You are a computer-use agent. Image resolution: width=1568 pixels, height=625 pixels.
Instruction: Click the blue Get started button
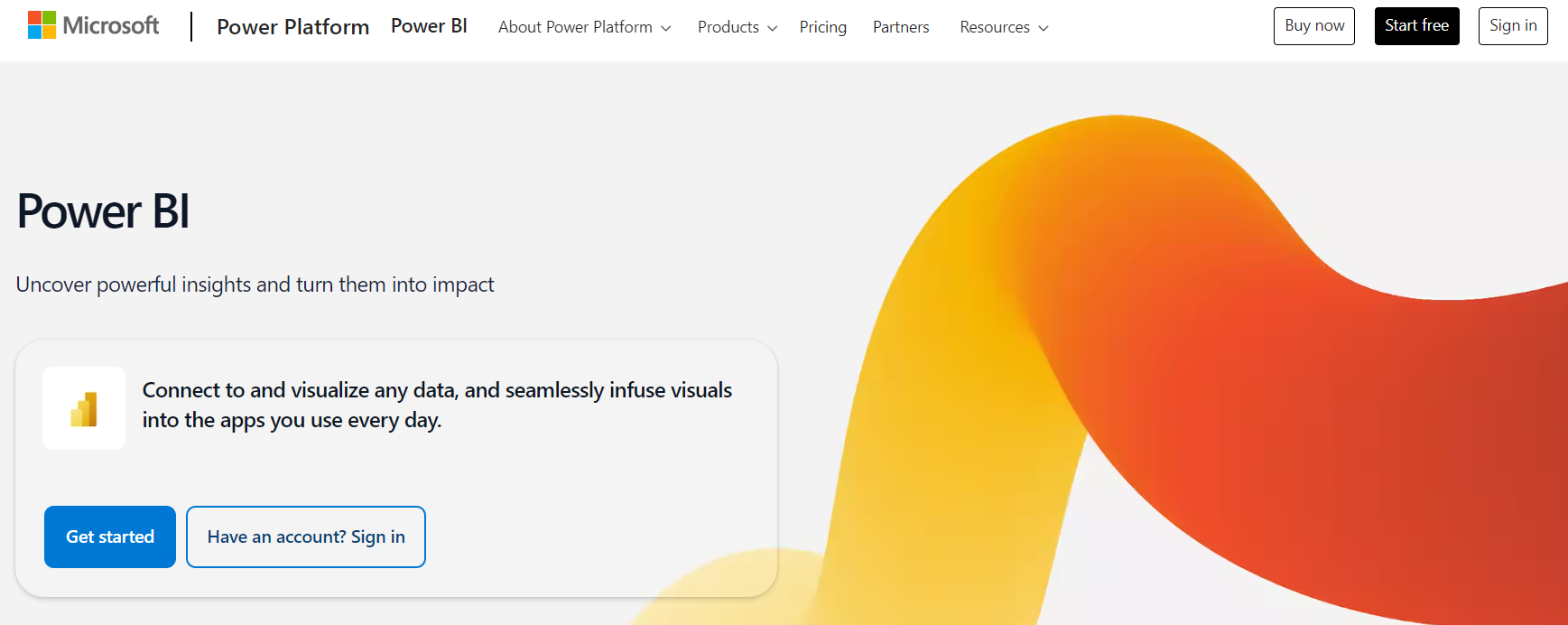tap(110, 536)
